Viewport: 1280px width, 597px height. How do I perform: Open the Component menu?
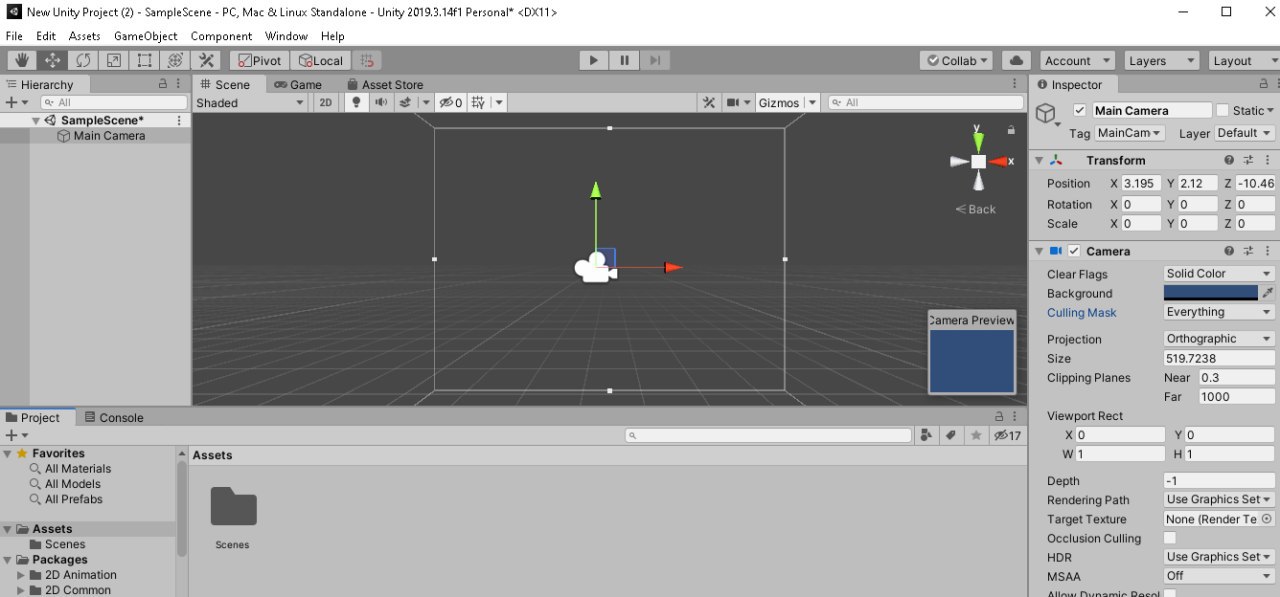pos(221,36)
